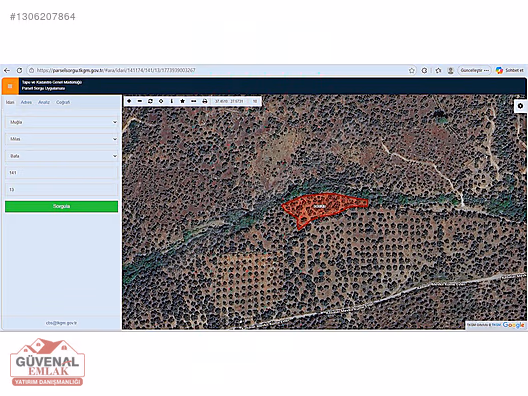The width and height of the screenshot is (528, 396).
Task: Toggle the orange hamburger menu
Action: click(x=10, y=86)
